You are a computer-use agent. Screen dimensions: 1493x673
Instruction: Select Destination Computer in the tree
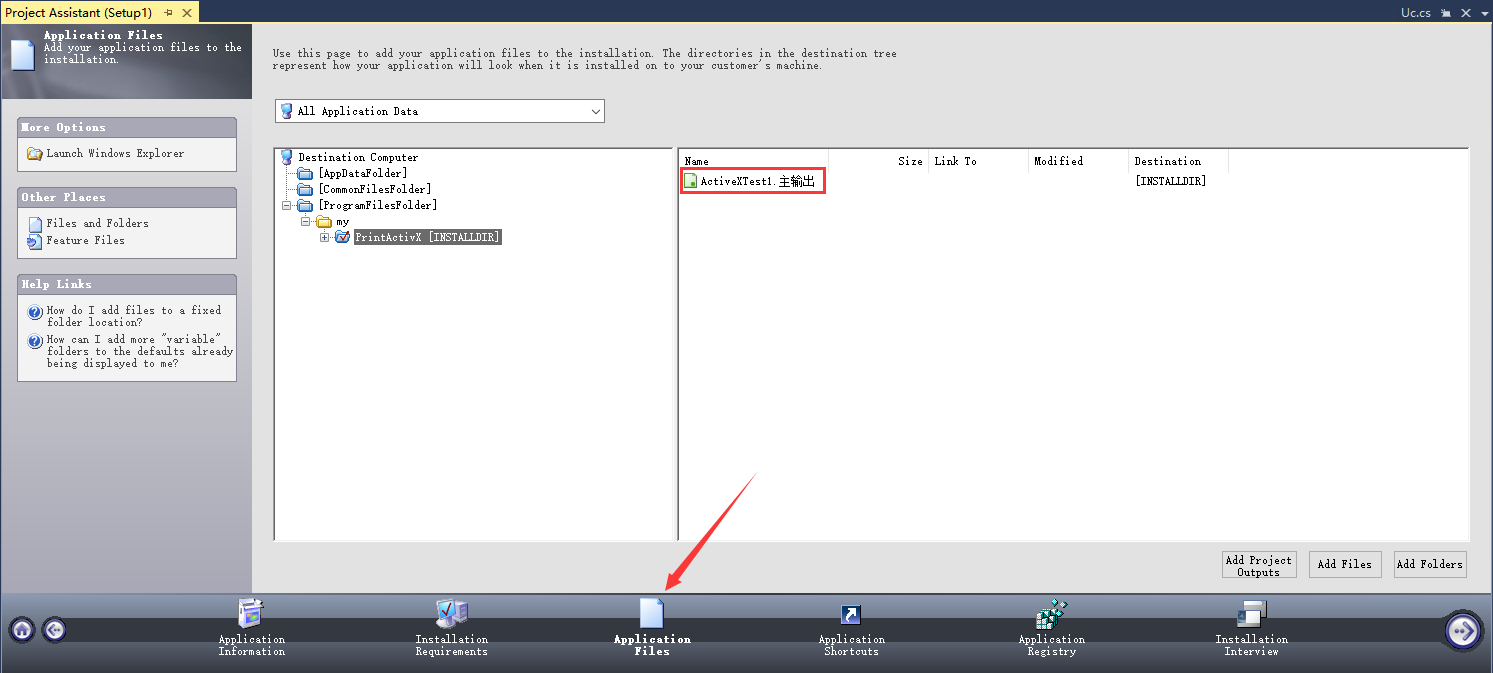358,158
